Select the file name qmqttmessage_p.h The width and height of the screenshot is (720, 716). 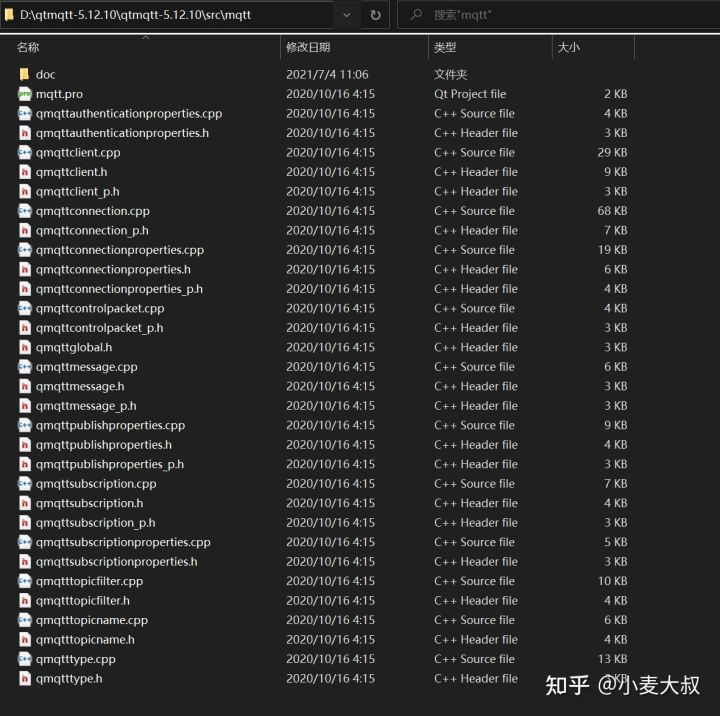pos(86,406)
